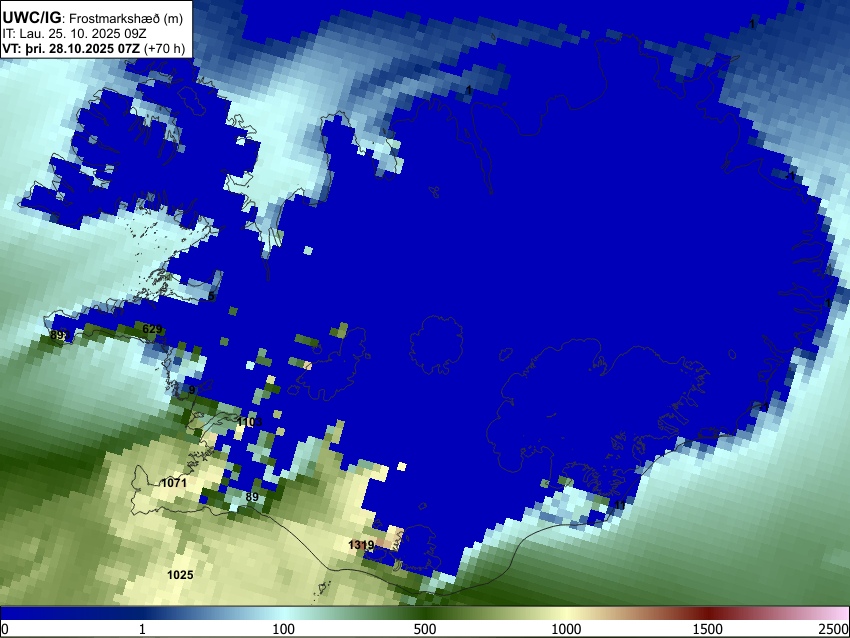Click the map value 89 near southwest coast
The width and height of the screenshot is (850, 638).
click(x=252, y=497)
